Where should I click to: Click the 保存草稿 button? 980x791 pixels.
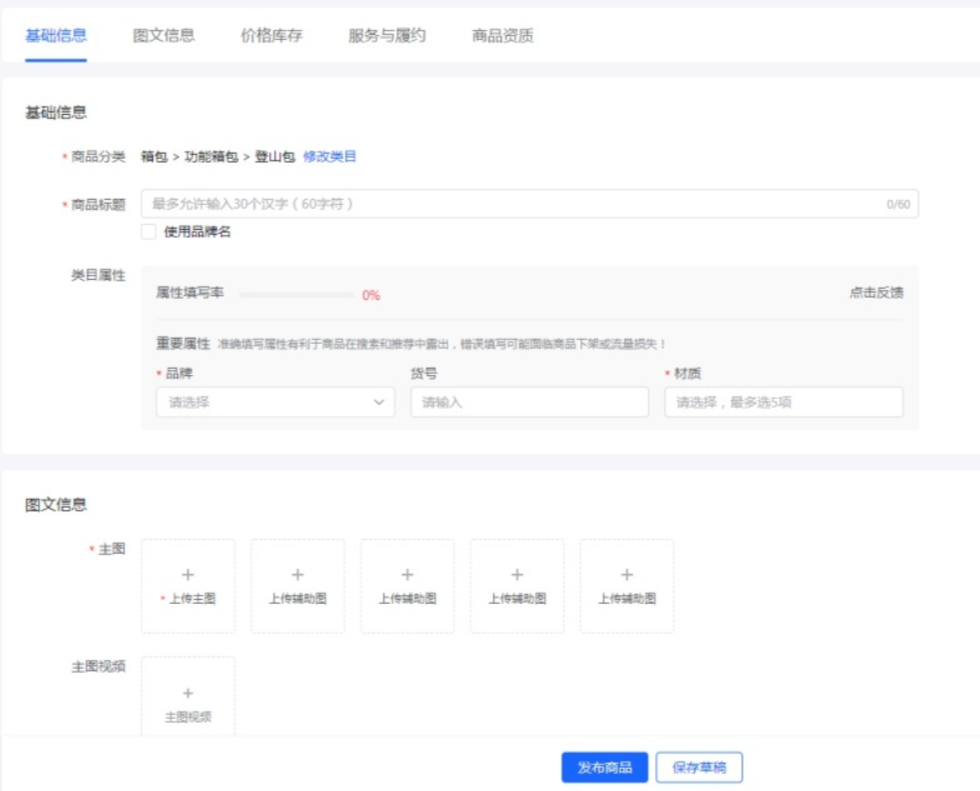[699, 767]
